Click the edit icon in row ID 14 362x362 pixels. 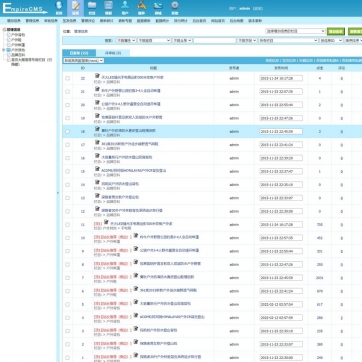(97, 182)
